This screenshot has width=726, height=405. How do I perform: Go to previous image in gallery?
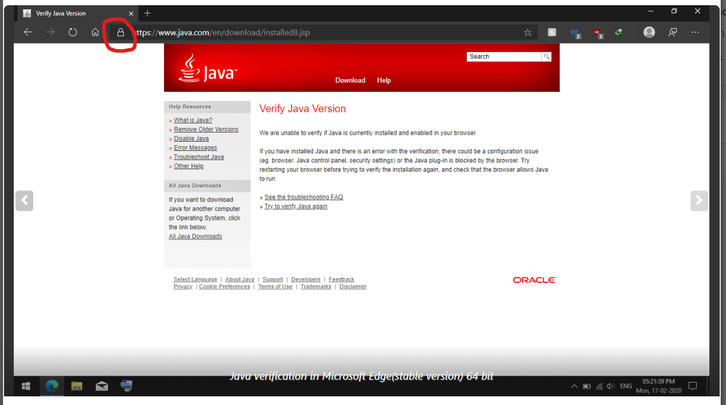tap(24, 200)
